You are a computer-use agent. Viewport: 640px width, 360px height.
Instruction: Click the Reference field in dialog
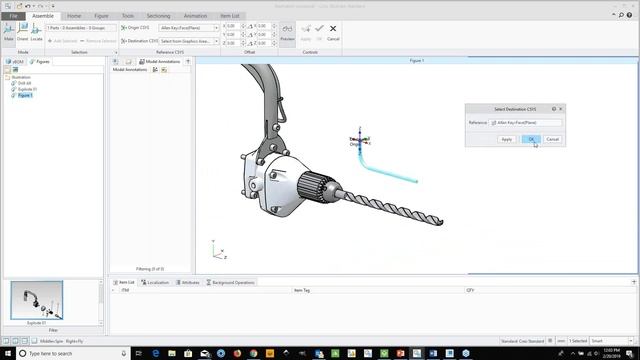525,122
